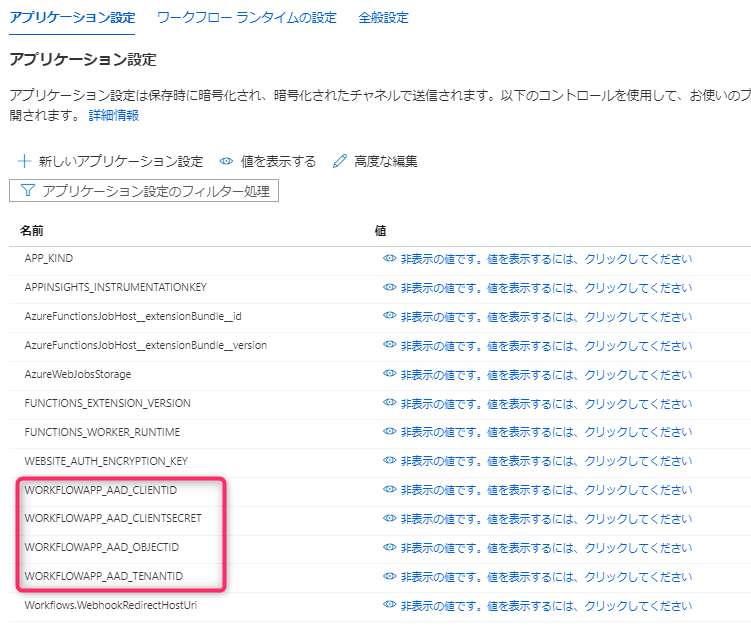
Task: Toggle eye icon for WEBSITE_AUTH_ENCRYPTION_KEY value
Action: [x=389, y=460]
